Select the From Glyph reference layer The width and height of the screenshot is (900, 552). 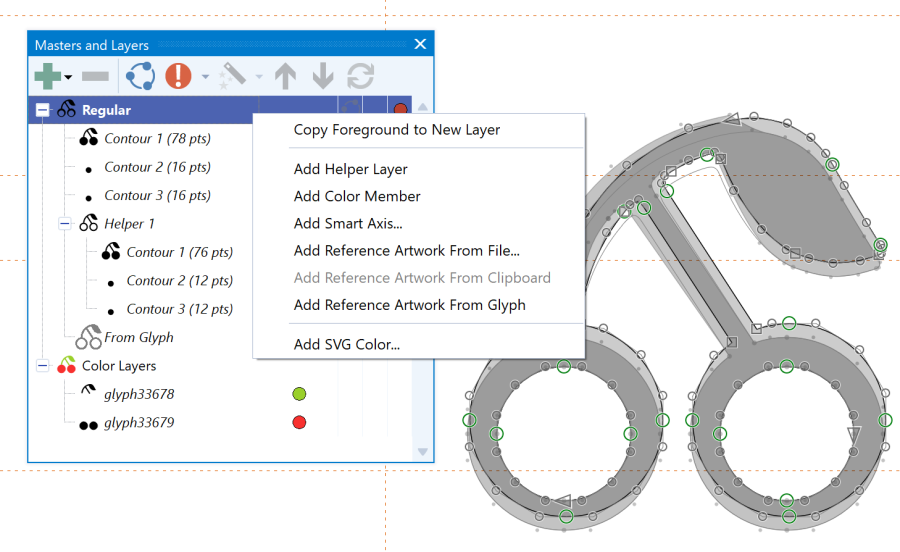(x=139, y=337)
